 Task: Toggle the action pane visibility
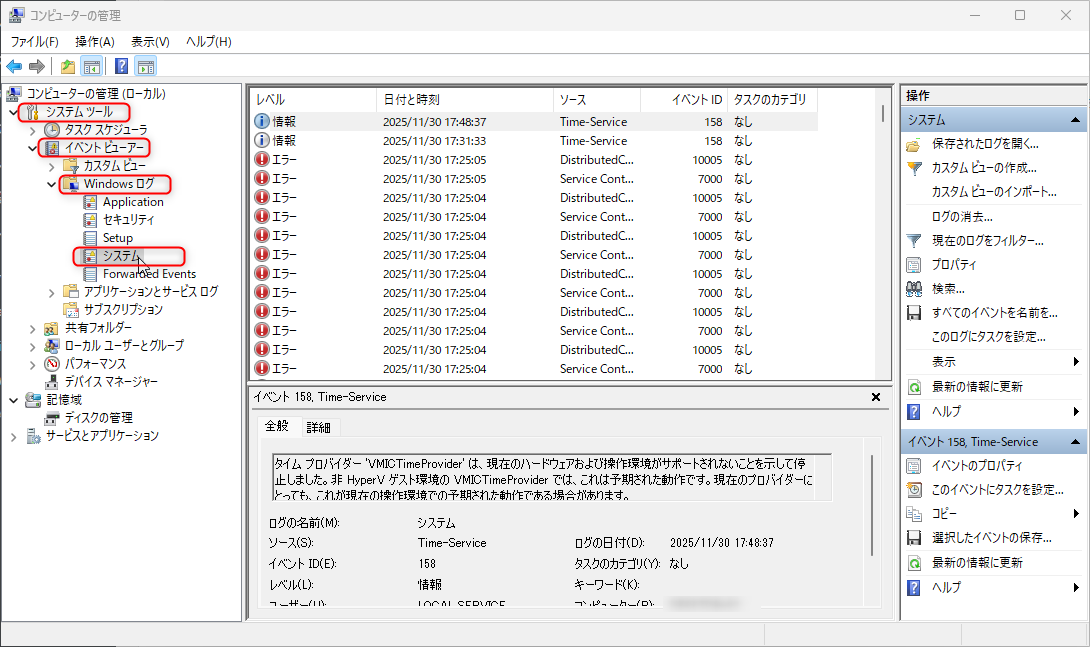coord(145,66)
